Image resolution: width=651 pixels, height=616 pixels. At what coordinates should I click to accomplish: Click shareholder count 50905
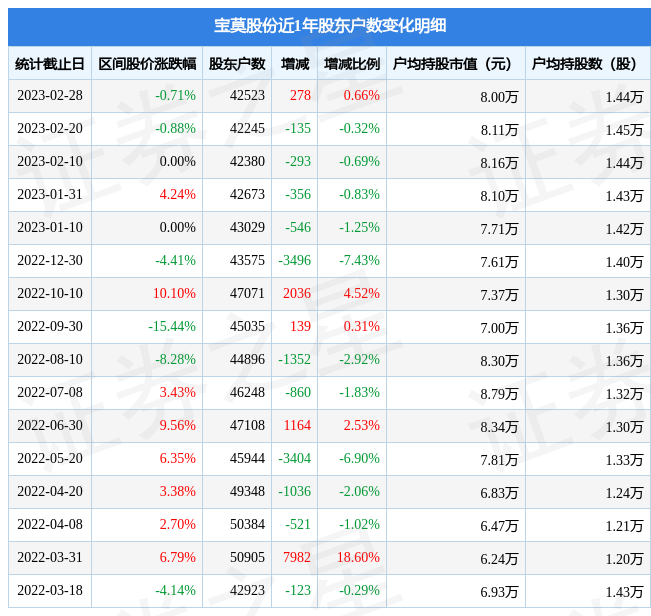point(247,557)
